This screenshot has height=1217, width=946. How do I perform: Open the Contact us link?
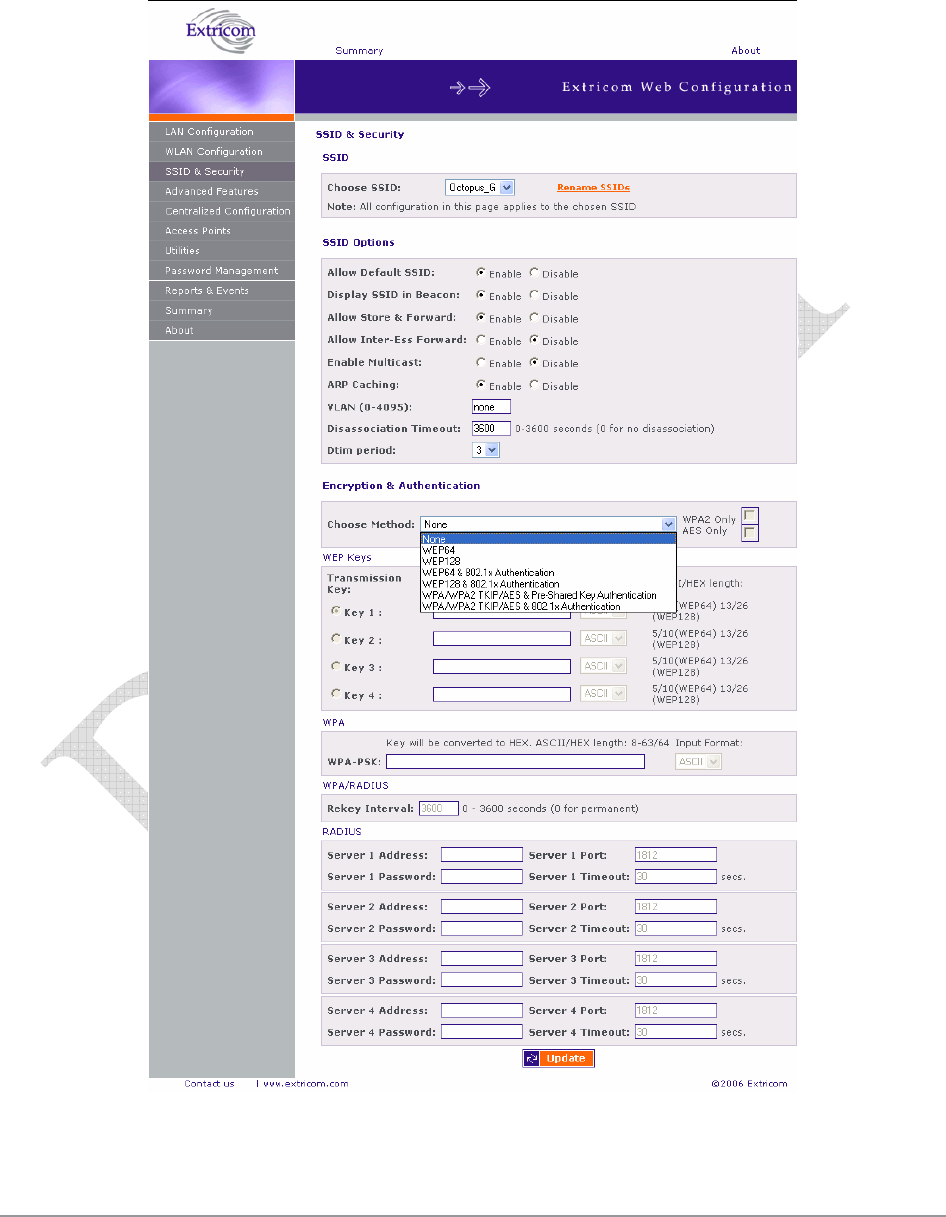[x=209, y=1084]
